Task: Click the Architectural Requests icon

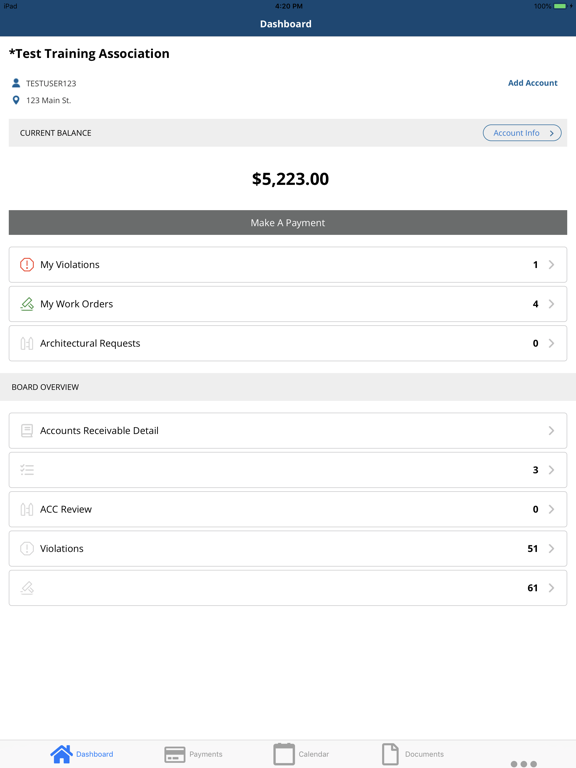Action: coord(27,343)
